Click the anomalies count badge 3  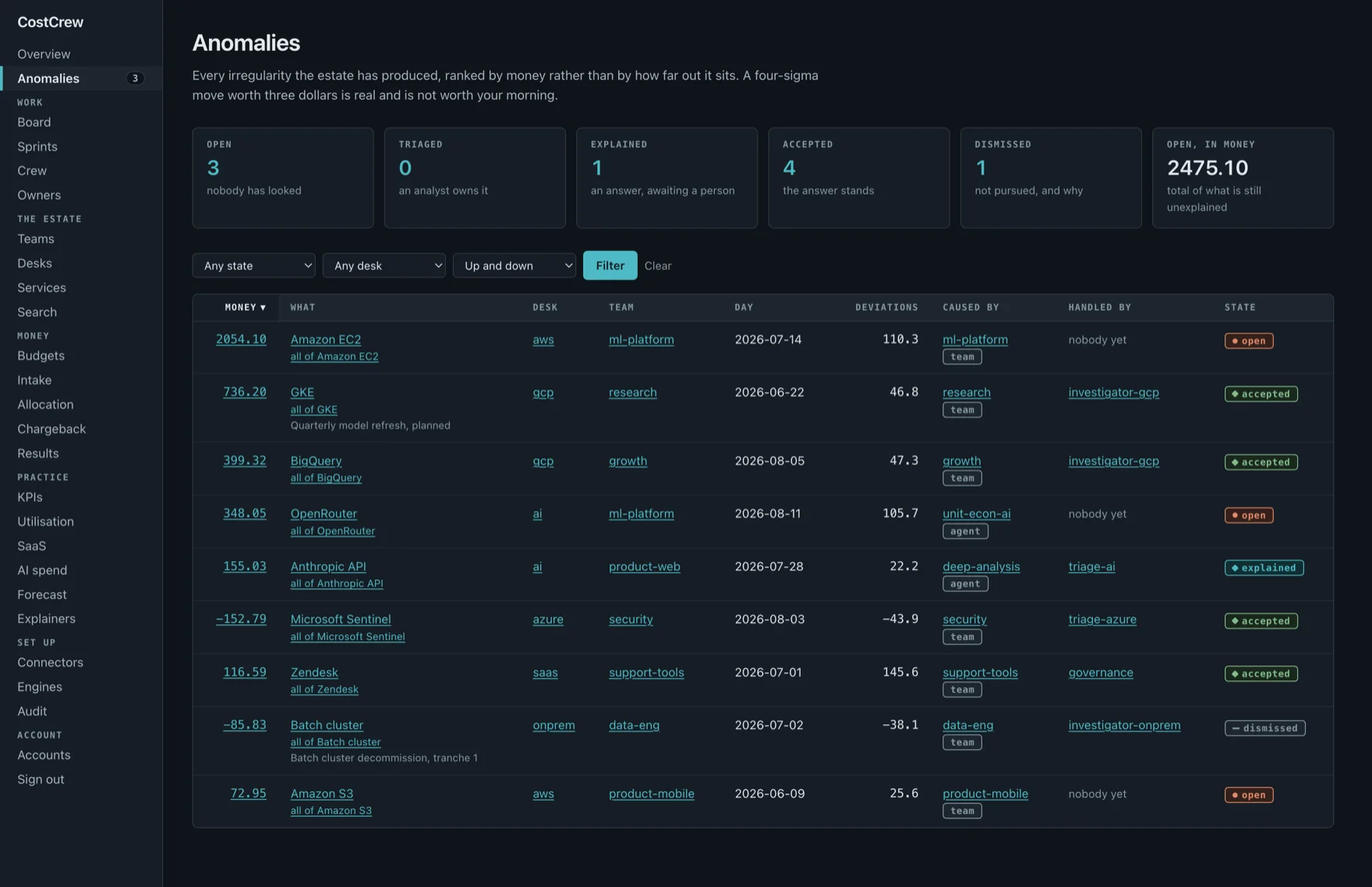135,78
